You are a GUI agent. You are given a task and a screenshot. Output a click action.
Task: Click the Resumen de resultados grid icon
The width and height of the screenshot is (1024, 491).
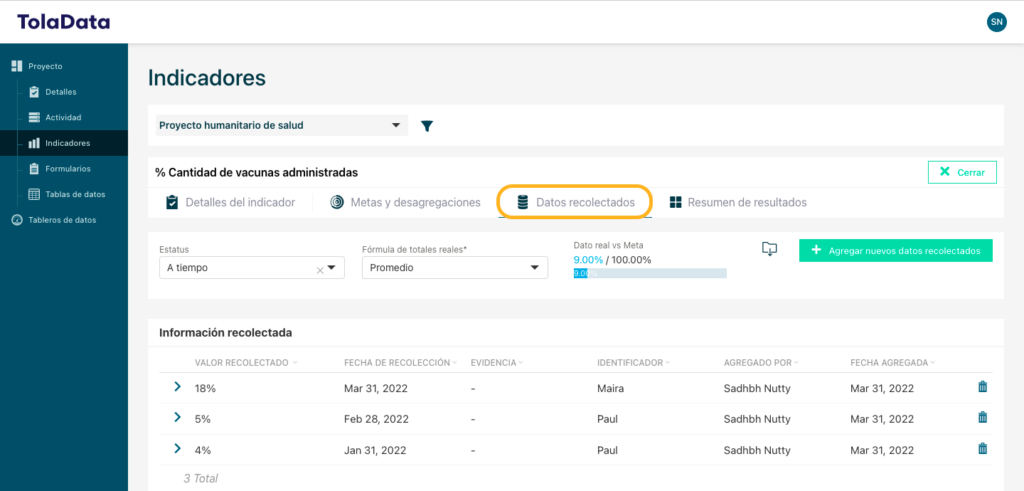point(675,202)
